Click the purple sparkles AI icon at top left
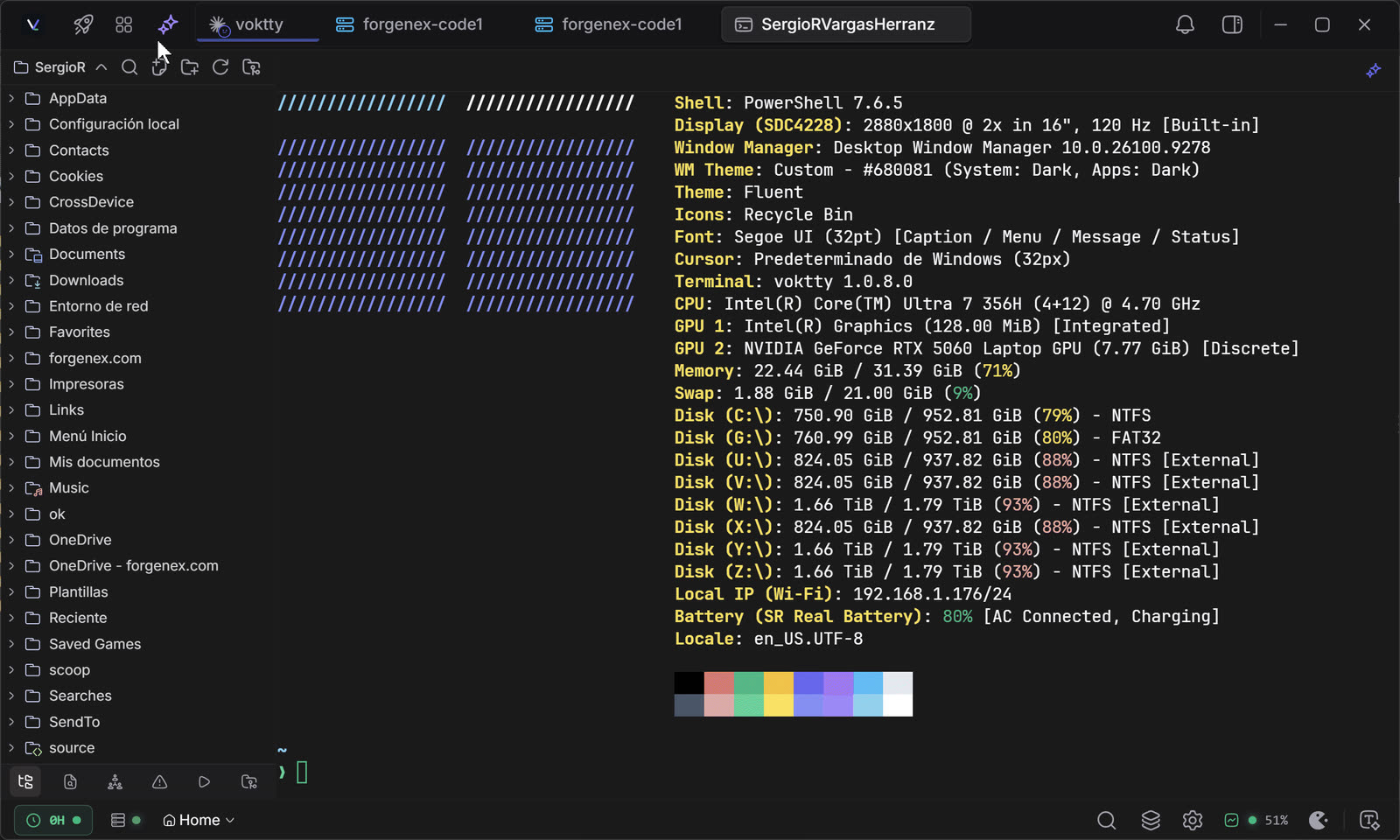The width and height of the screenshot is (1400, 840). coord(167,24)
